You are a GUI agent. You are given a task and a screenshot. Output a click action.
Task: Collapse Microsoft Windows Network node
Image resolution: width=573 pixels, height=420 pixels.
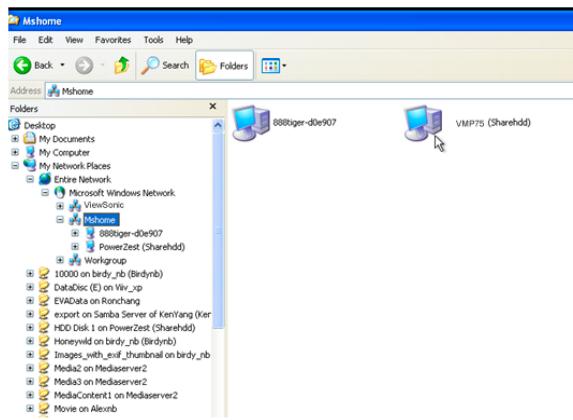[45, 193]
